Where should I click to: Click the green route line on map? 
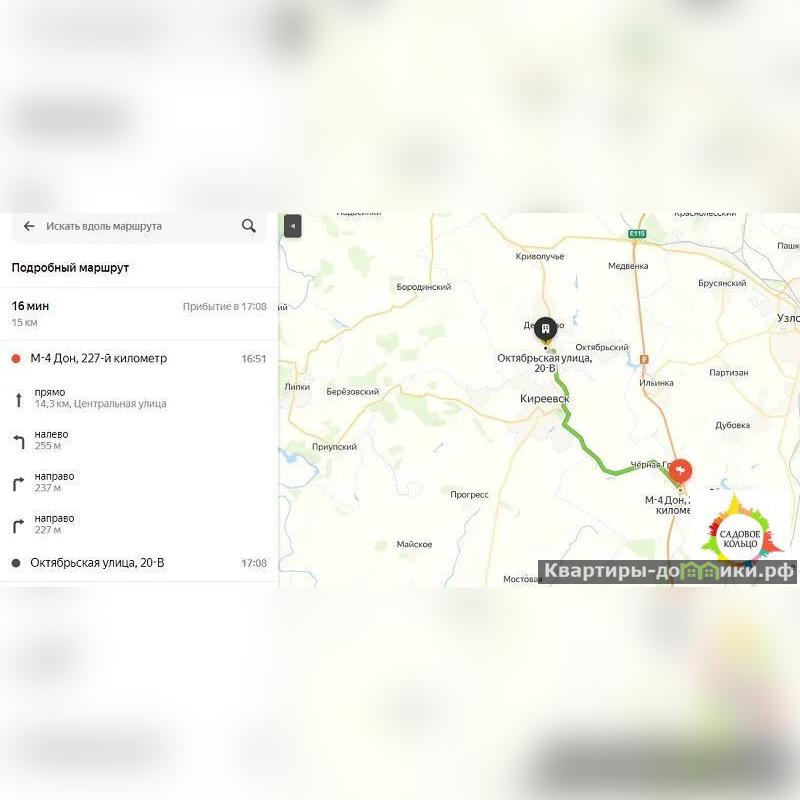coord(585,448)
